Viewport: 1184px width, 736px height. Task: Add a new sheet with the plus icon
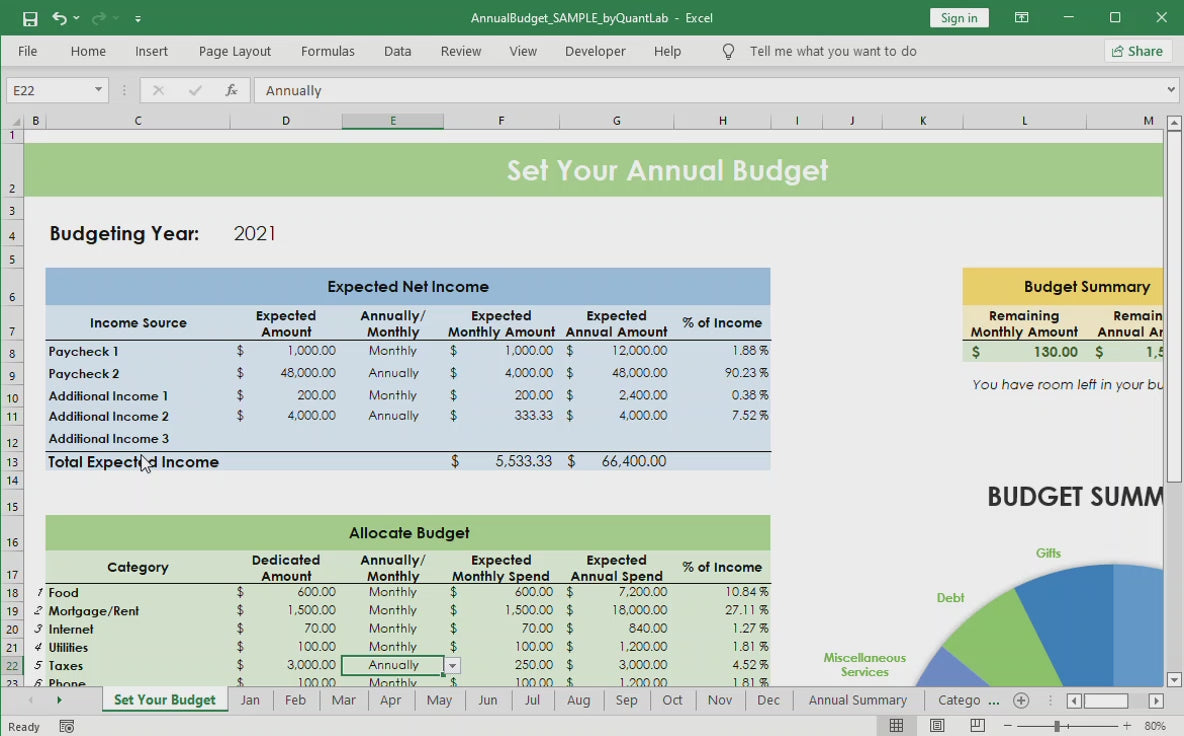tap(1020, 700)
